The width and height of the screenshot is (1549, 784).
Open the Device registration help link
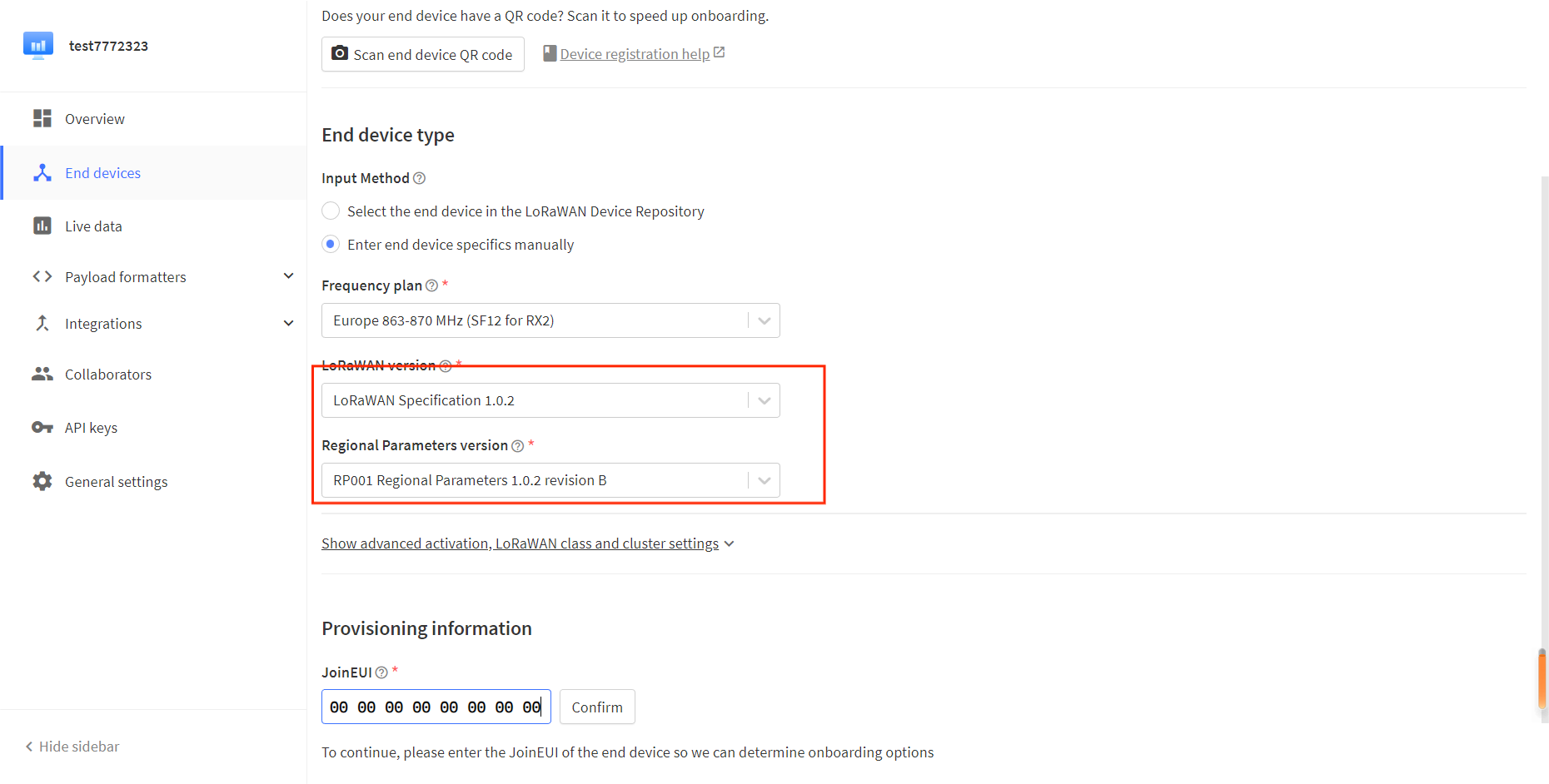(x=635, y=54)
